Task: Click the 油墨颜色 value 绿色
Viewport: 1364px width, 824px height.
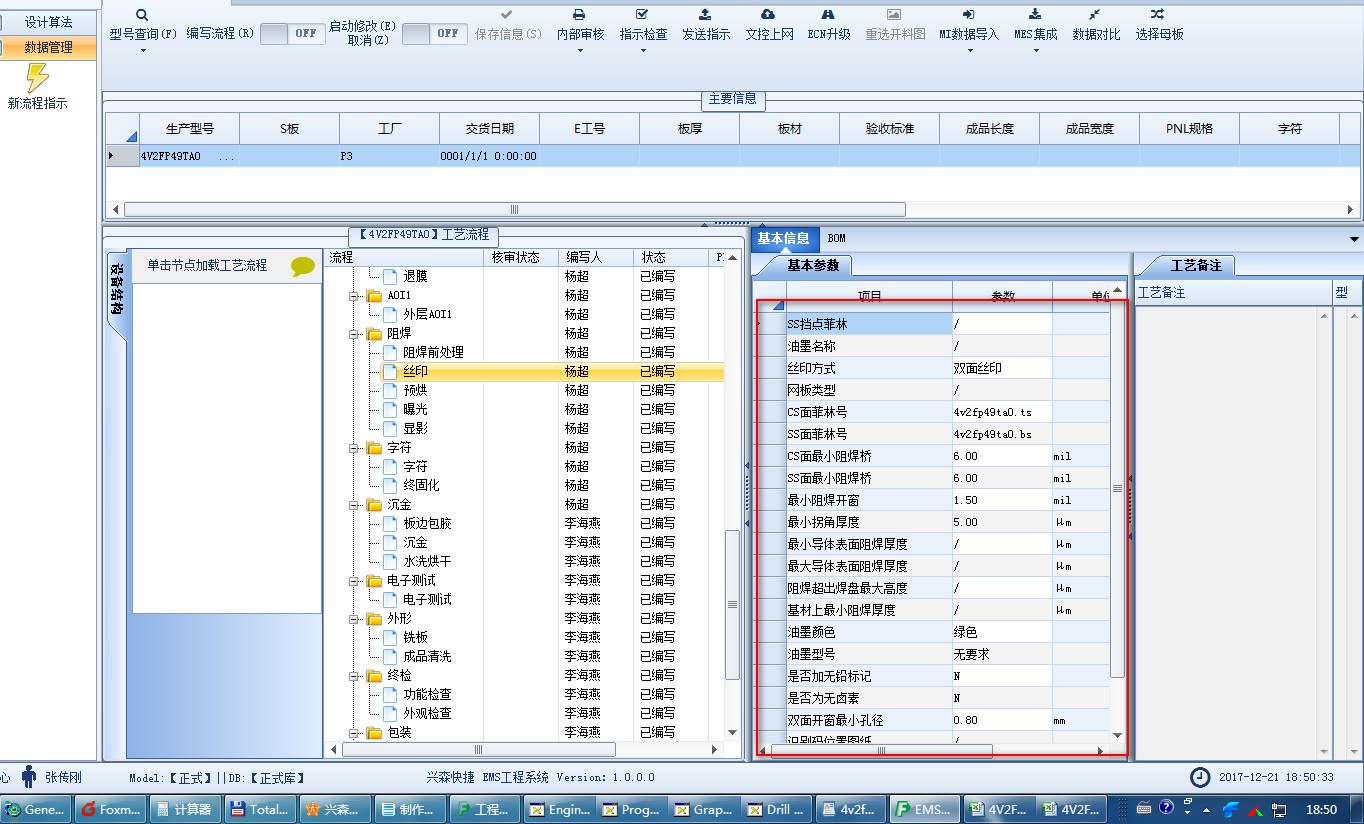Action: click(1001, 632)
